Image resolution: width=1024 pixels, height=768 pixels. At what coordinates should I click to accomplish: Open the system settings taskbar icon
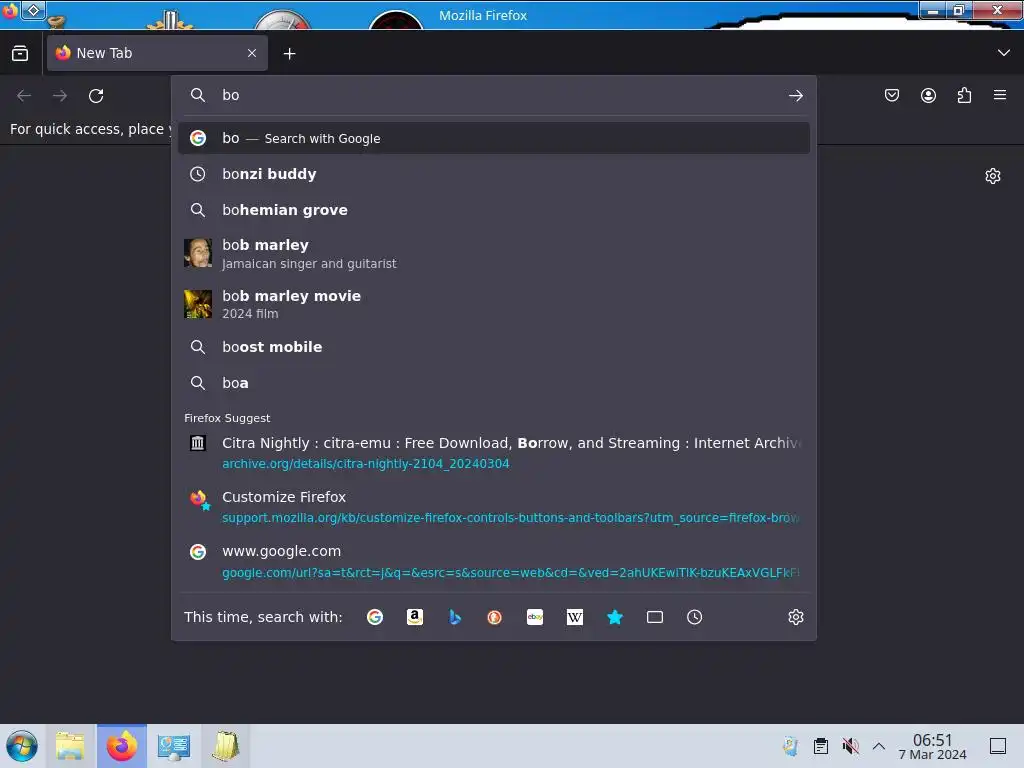174,746
